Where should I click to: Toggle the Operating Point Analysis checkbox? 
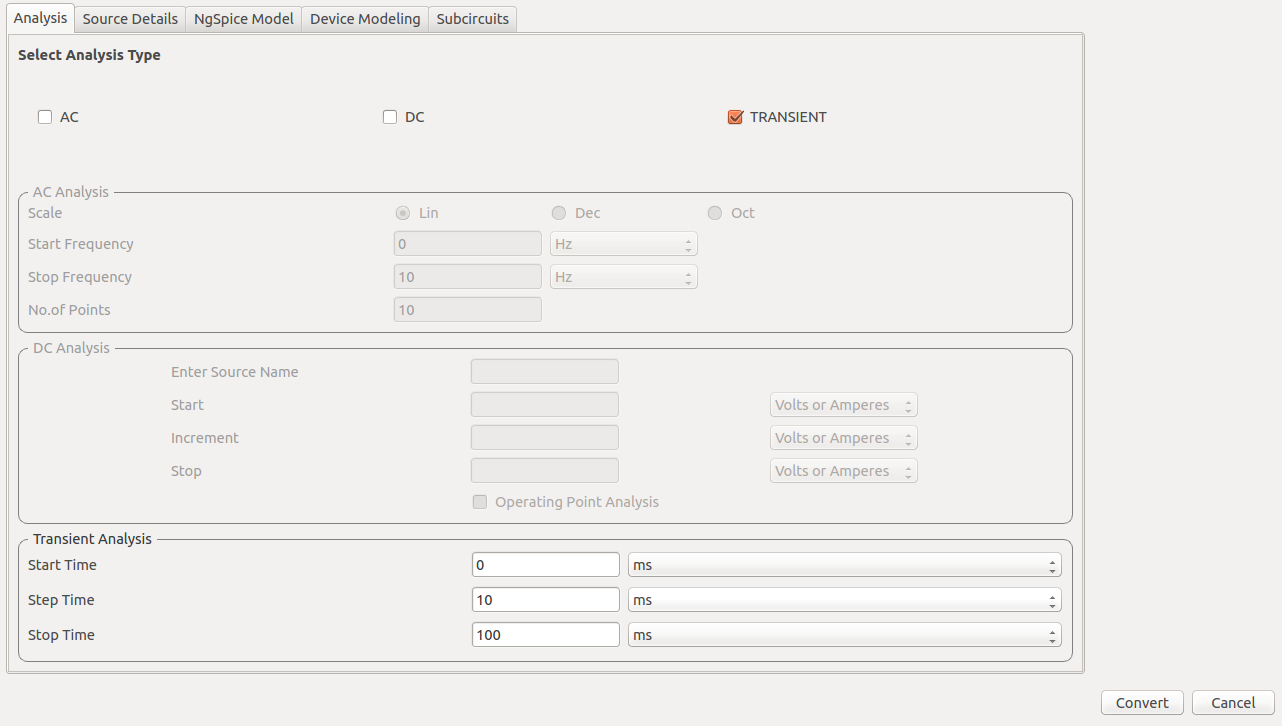(x=480, y=502)
